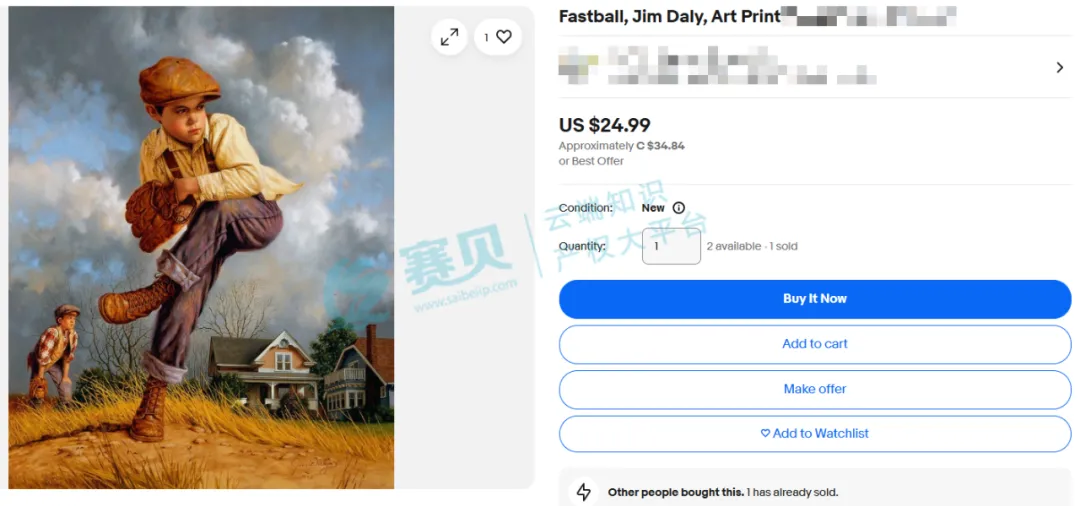
Task: Click the lightning bolt icon
Action: tap(584, 492)
